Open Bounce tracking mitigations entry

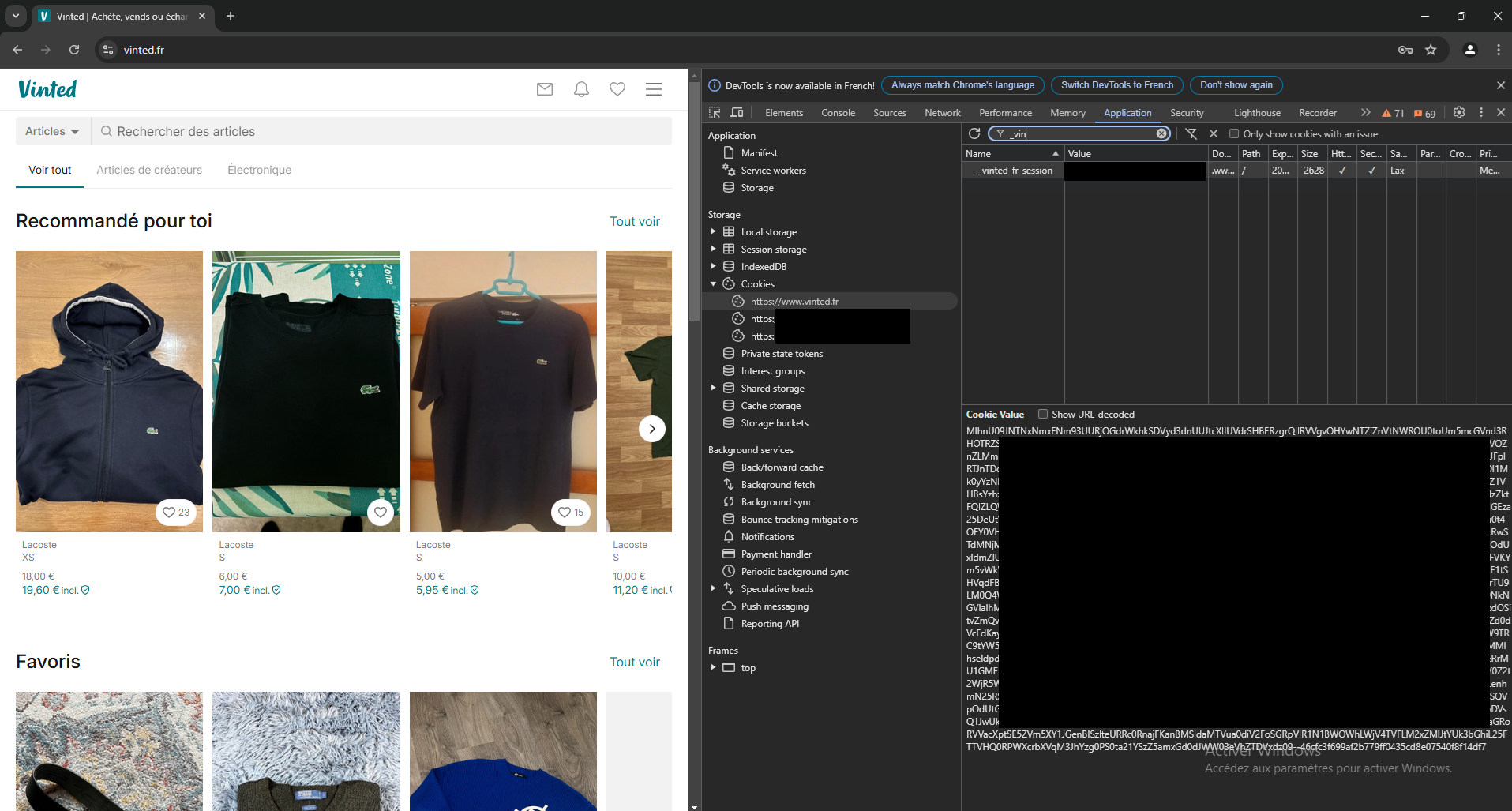click(799, 519)
